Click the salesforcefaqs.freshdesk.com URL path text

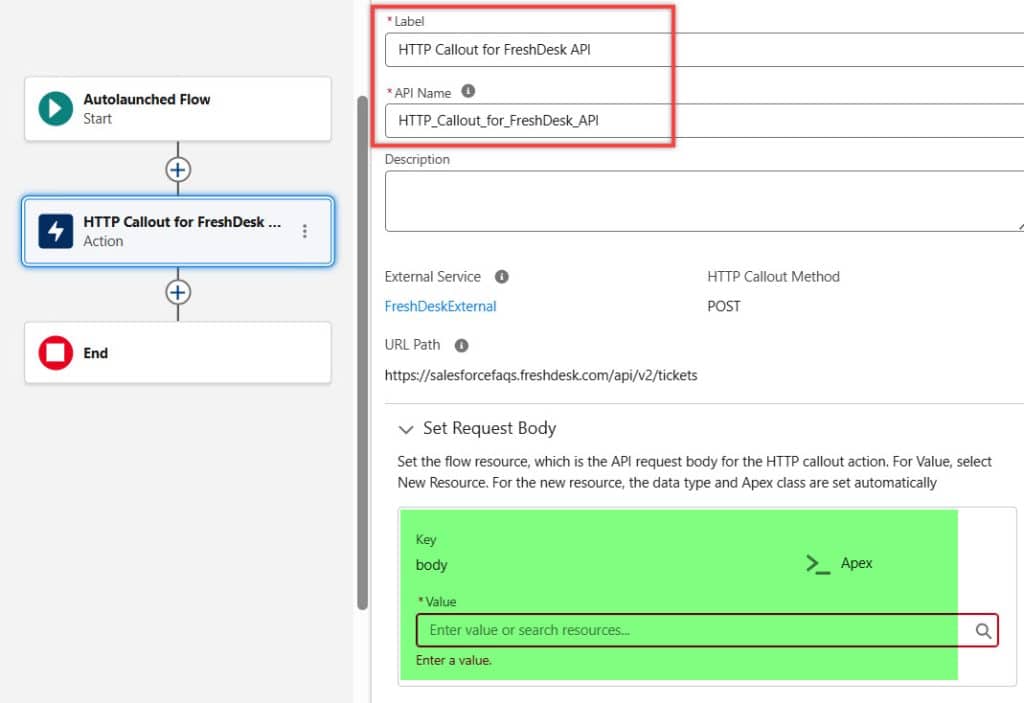pos(541,375)
